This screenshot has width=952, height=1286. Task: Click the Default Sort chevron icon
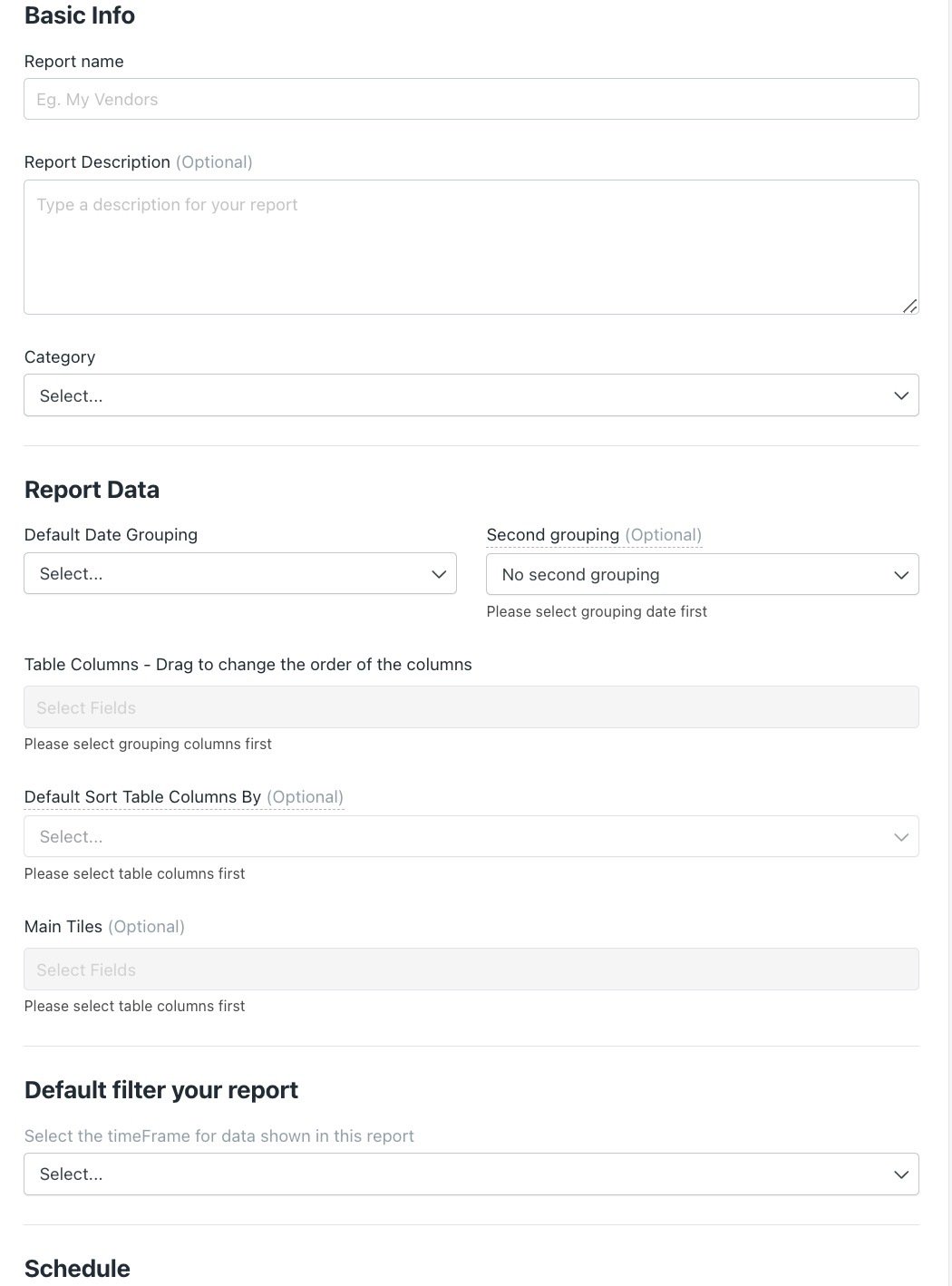900,837
